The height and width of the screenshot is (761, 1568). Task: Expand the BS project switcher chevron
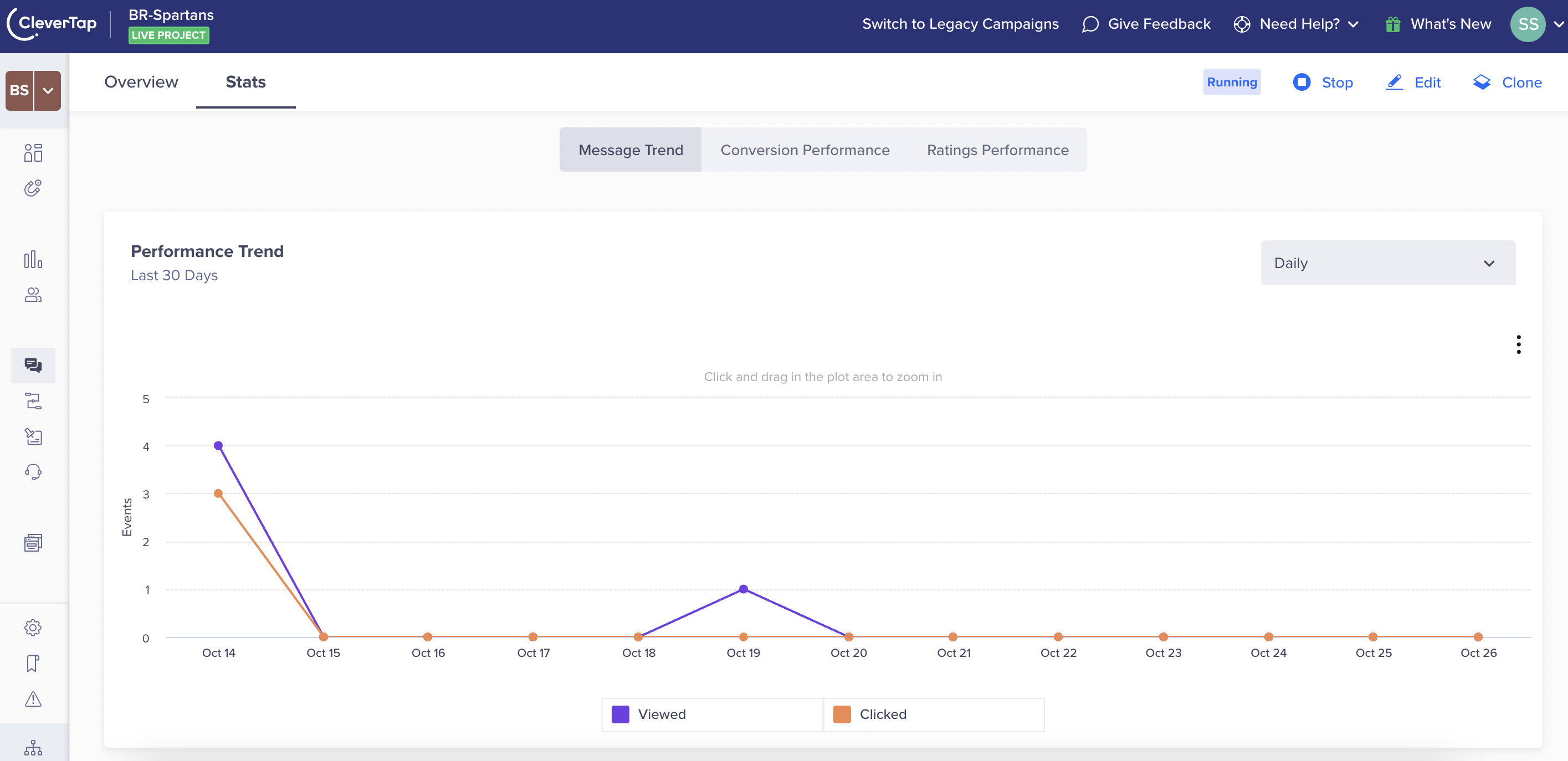(48, 91)
